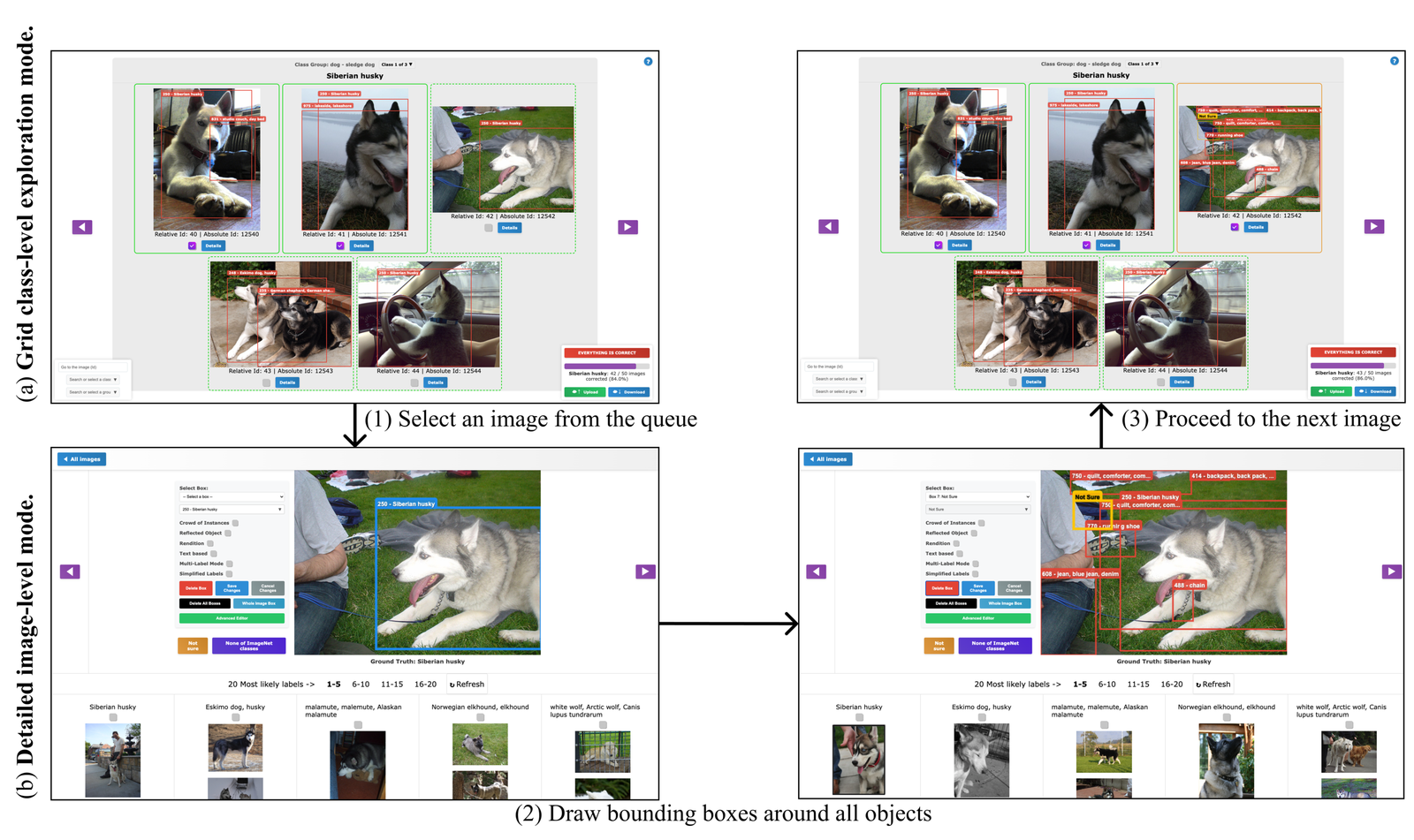Viewport: 1414px width, 840px height.
Task: Click Download in the top-left grid panel
Action: (x=629, y=392)
